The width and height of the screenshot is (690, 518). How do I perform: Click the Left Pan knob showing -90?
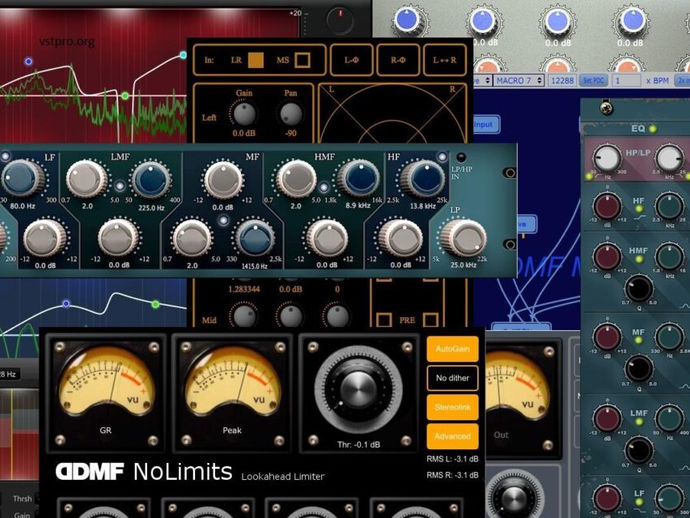[x=291, y=114]
